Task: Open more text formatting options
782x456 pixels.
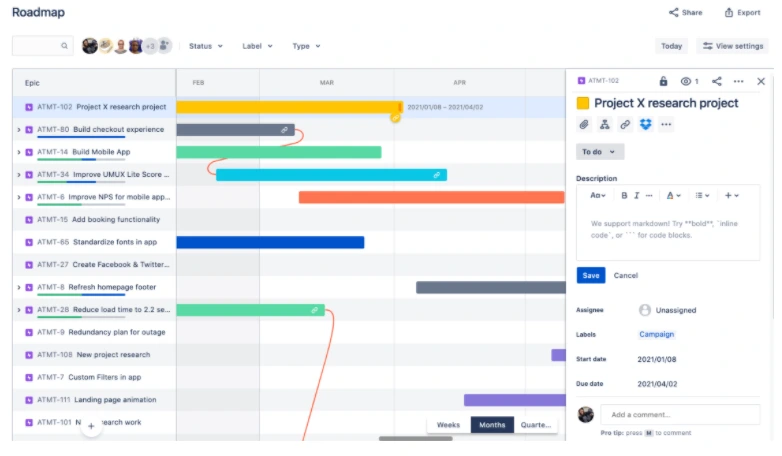Action: tap(649, 196)
